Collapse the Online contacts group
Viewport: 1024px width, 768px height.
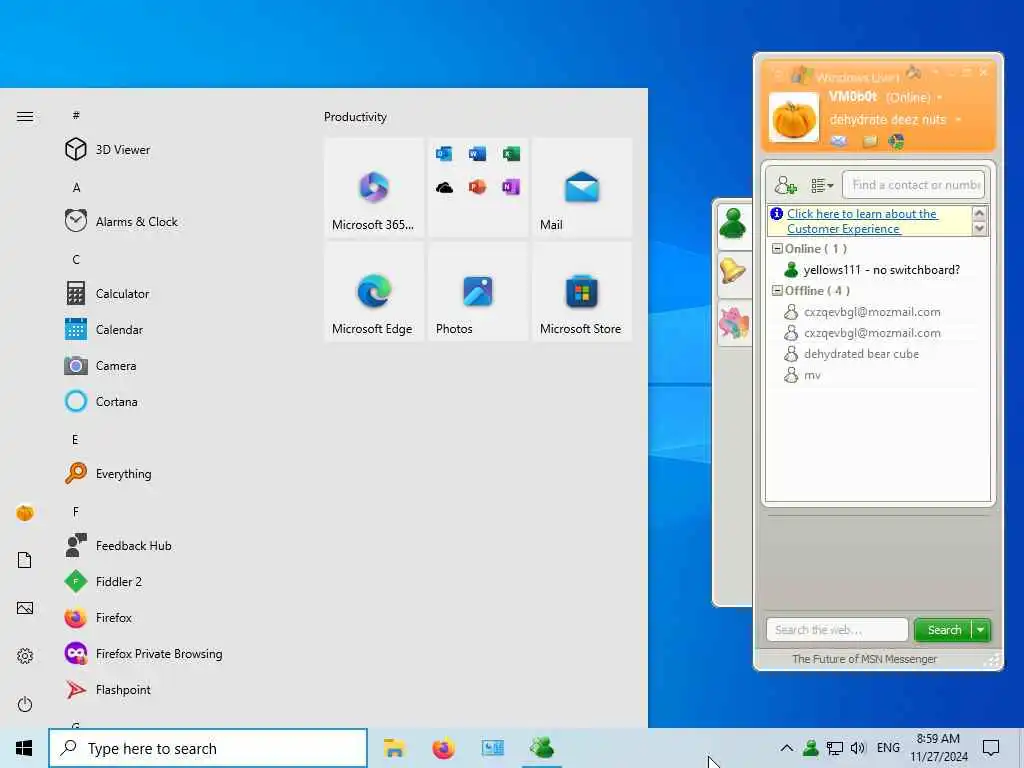click(777, 249)
